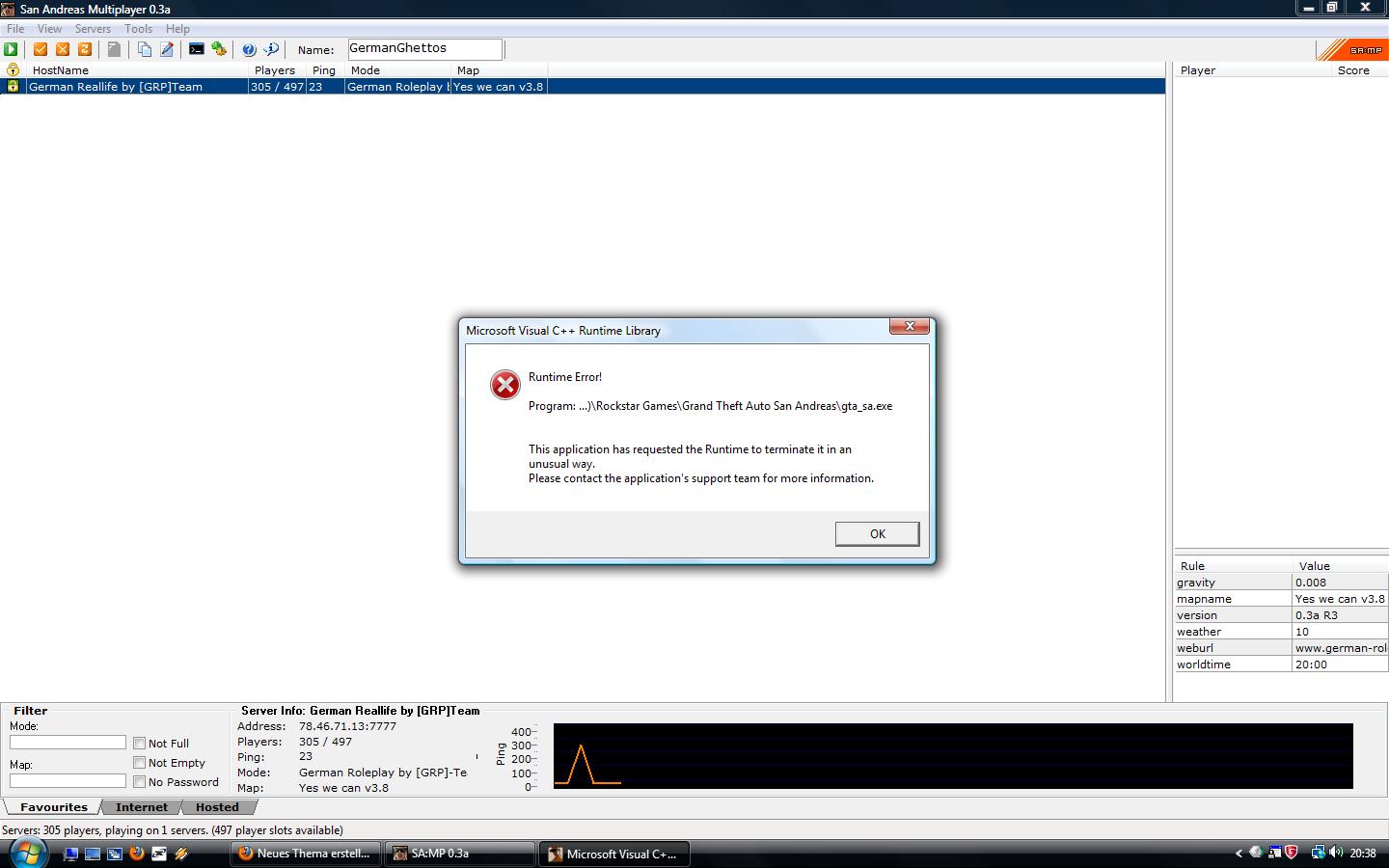Click the Value column header in rules

click(x=1341, y=565)
